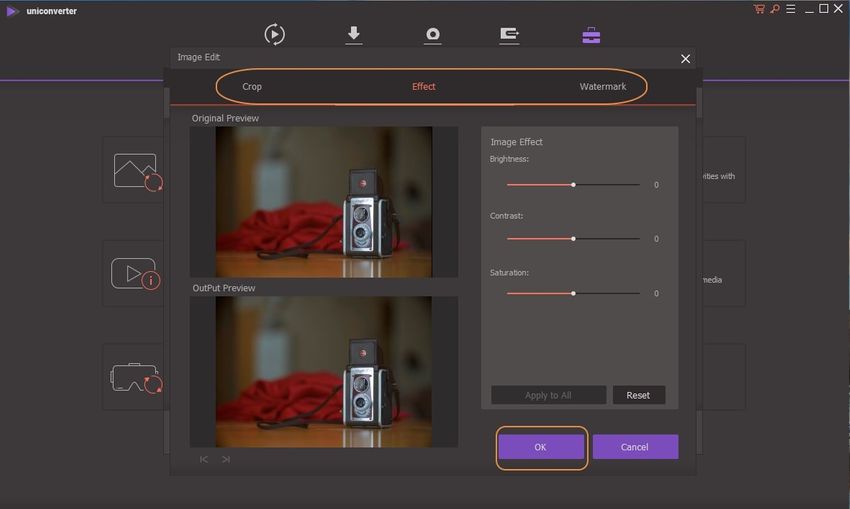Confirm edits with the OK button

[x=540, y=447]
